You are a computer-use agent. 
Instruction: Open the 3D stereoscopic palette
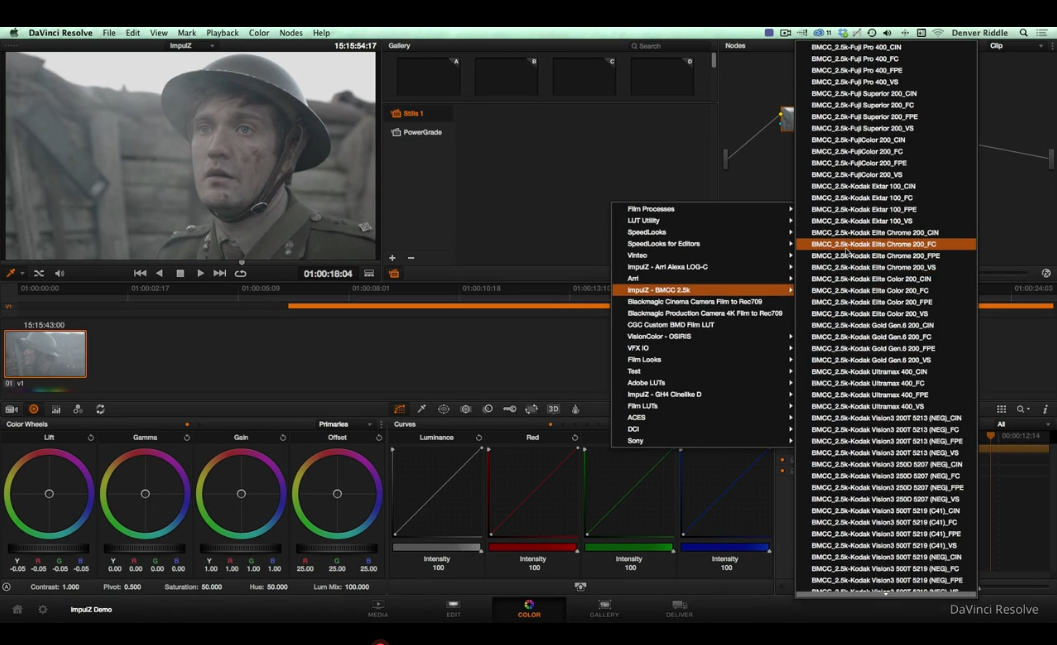tap(553, 409)
